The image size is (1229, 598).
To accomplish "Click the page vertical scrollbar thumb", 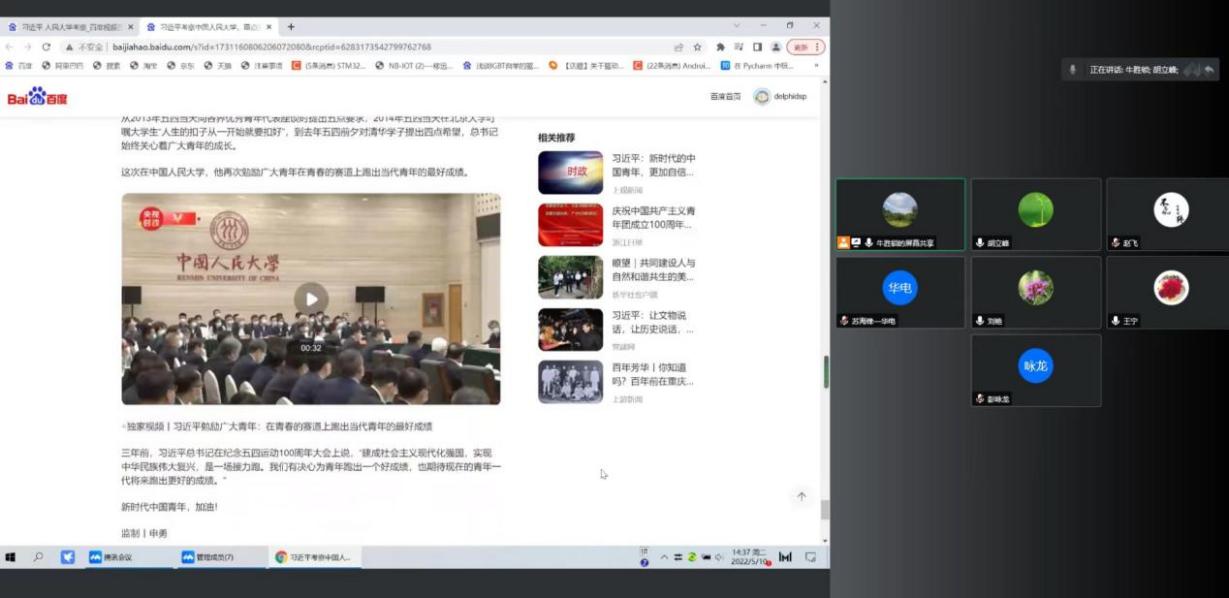I will (x=825, y=372).
